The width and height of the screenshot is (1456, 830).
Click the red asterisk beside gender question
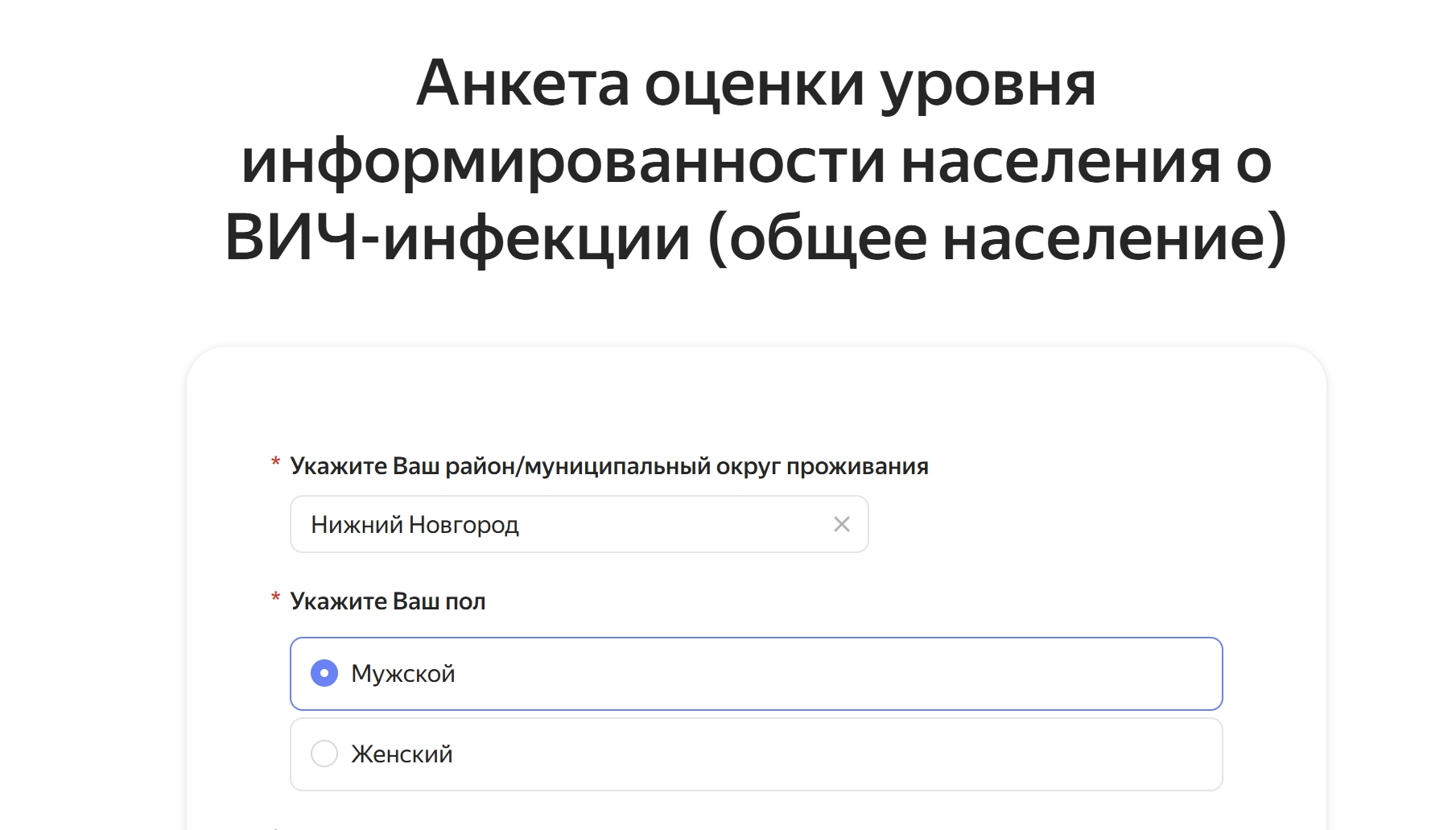[x=275, y=598]
